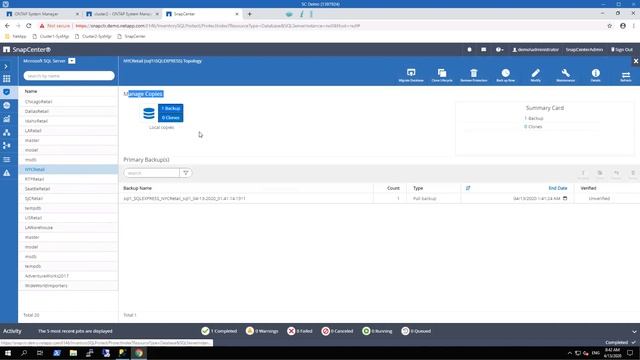Open the Windows Start menu

tap(8, 353)
